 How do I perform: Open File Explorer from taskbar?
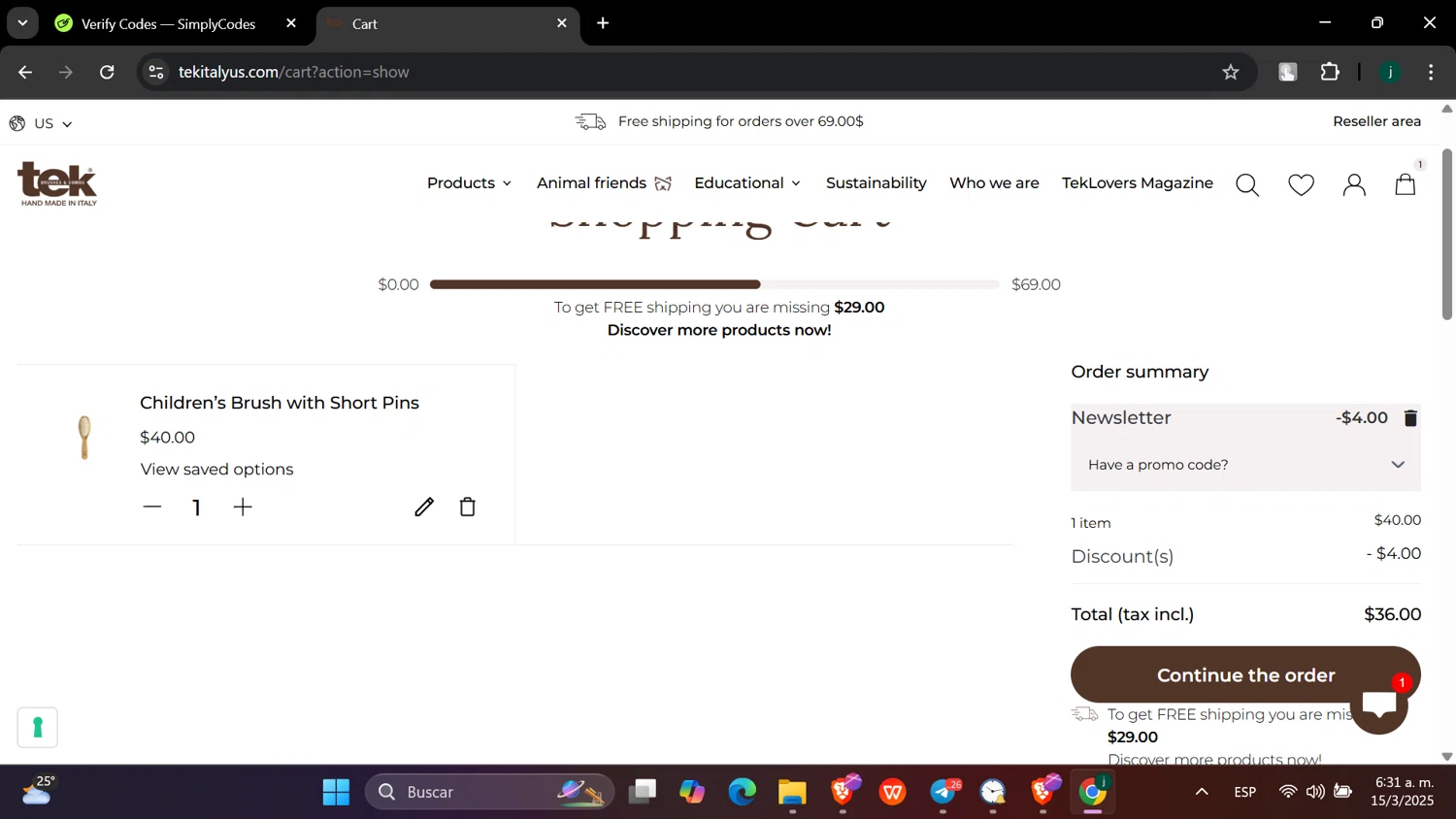tap(792, 792)
